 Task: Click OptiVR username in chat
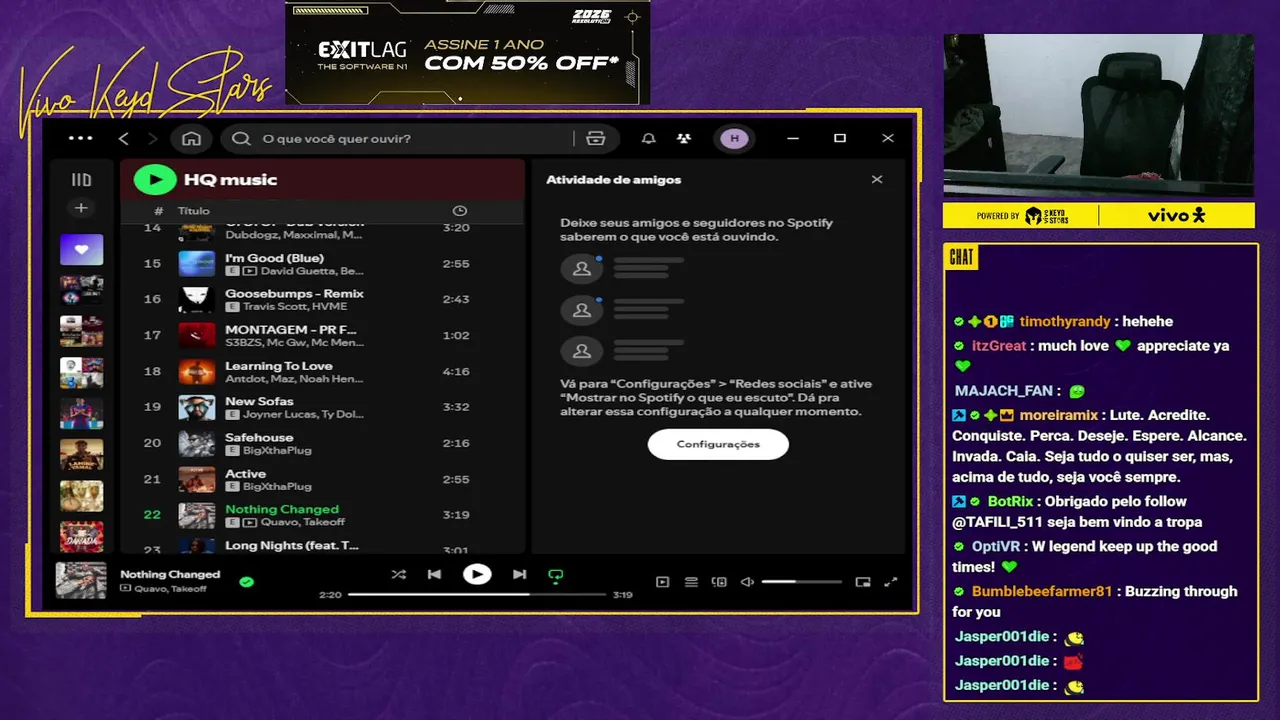pyautogui.click(x=995, y=546)
